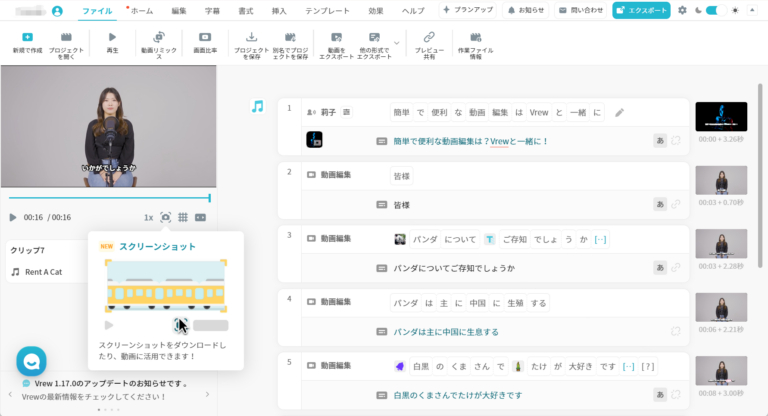Select the word パンダ in clip 4
Viewport: 768px width, 416px height.
click(x=406, y=303)
